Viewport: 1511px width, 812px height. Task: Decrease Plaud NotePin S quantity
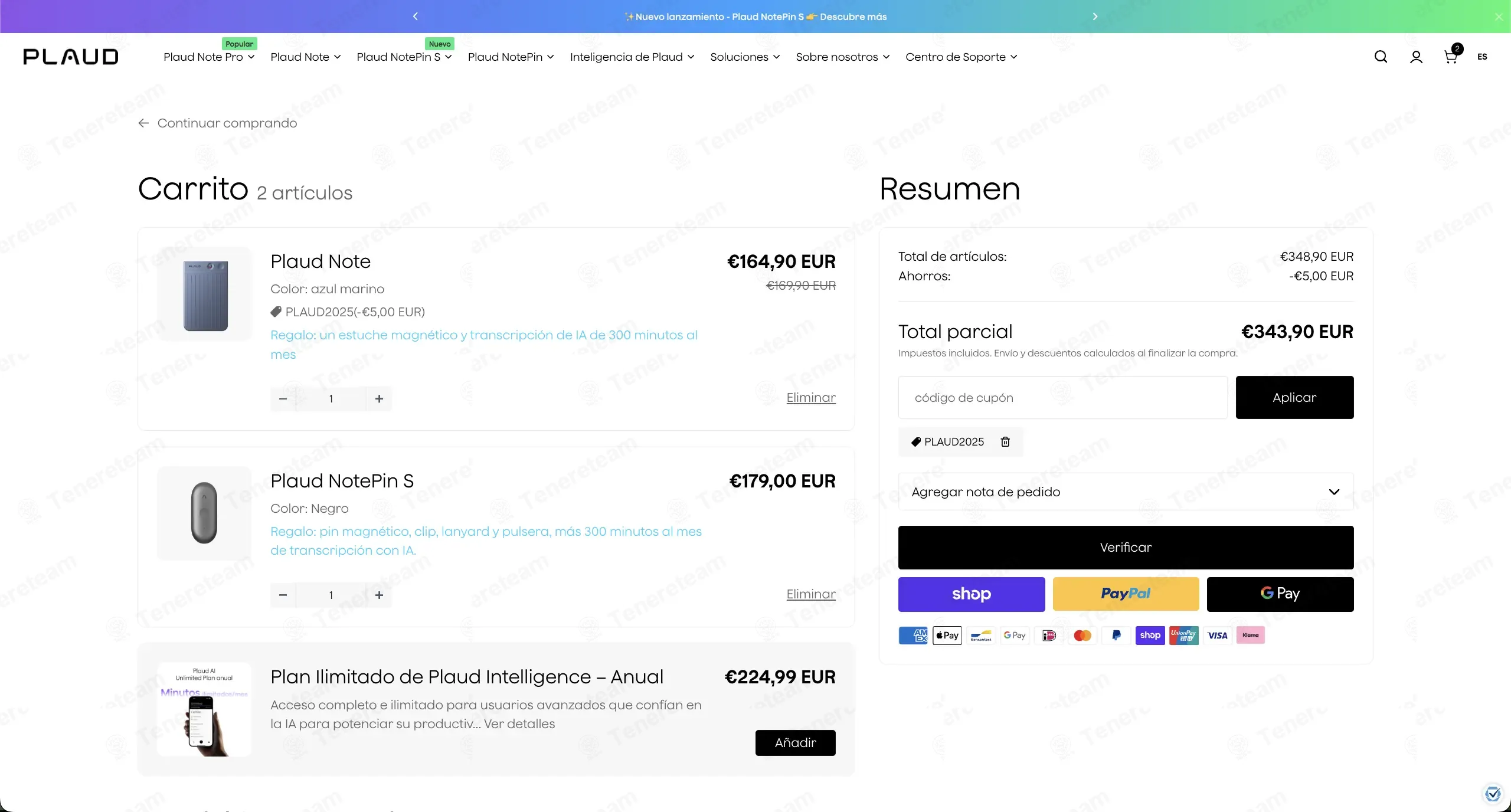283,595
